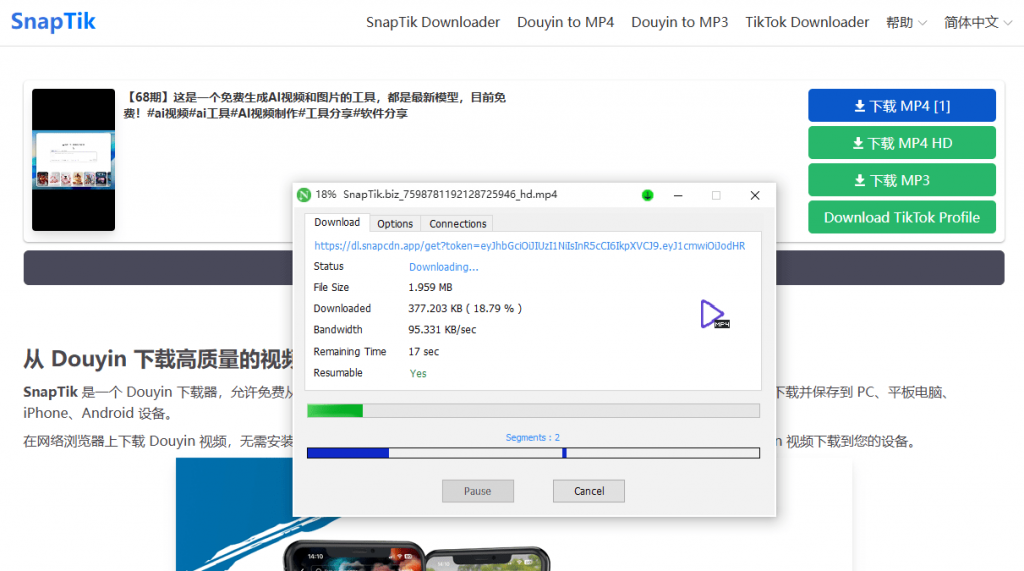Viewport: 1024px width, 571px height.
Task: Download the video as MP4 HD
Action: pyautogui.click(x=901, y=143)
